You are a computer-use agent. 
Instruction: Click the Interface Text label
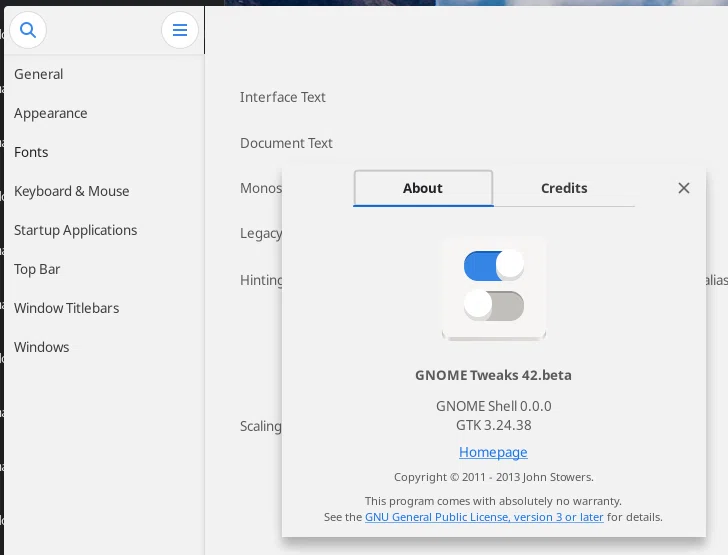tap(283, 98)
